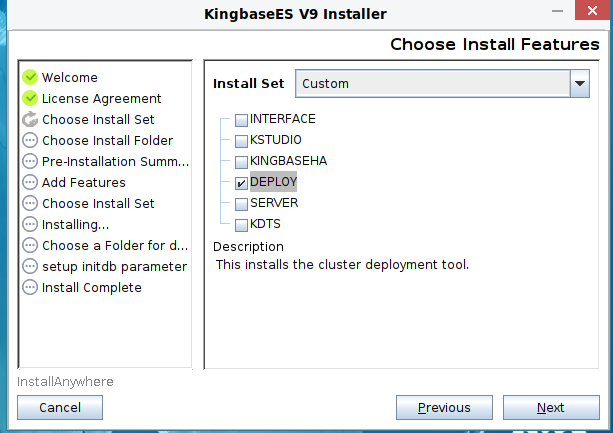Click the Installing step icon
The width and height of the screenshot is (613, 433).
click(30, 224)
